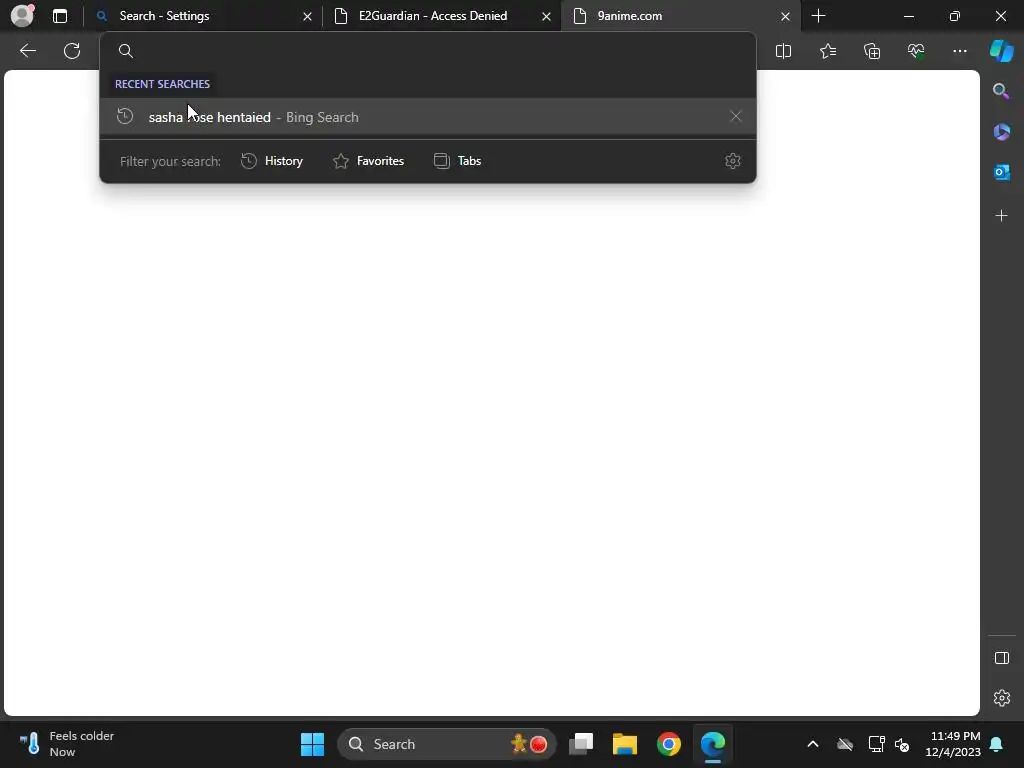Image resolution: width=1024 pixels, height=768 pixels.
Task: Launch Google Chrome from taskbar
Action: pyautogui.click(x=668, y=744)
